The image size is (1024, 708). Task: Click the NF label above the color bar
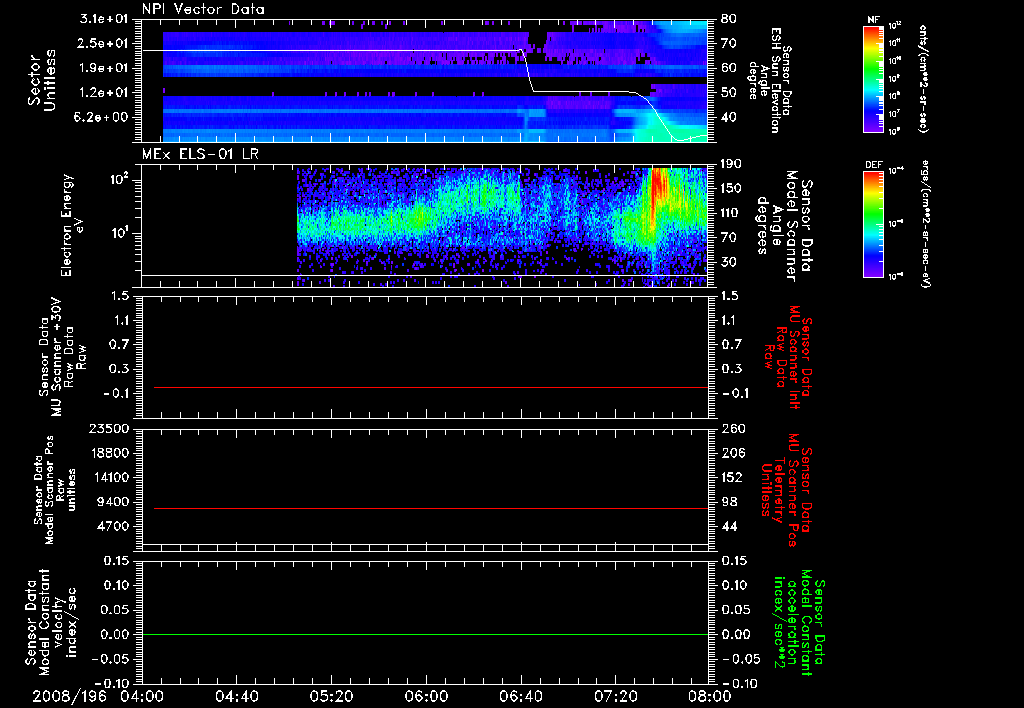(873, 20)
